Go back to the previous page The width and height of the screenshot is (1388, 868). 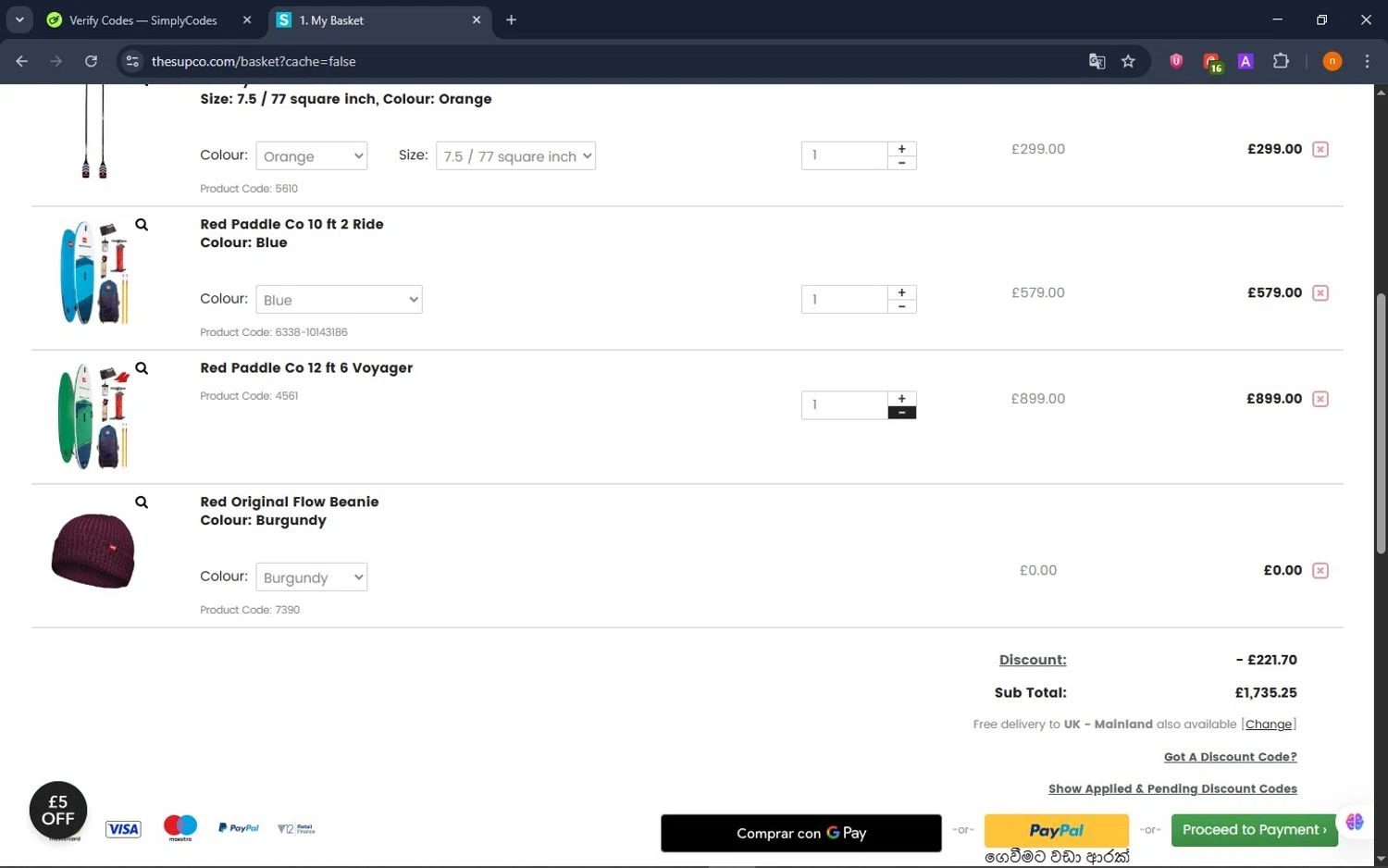(22, 61)
